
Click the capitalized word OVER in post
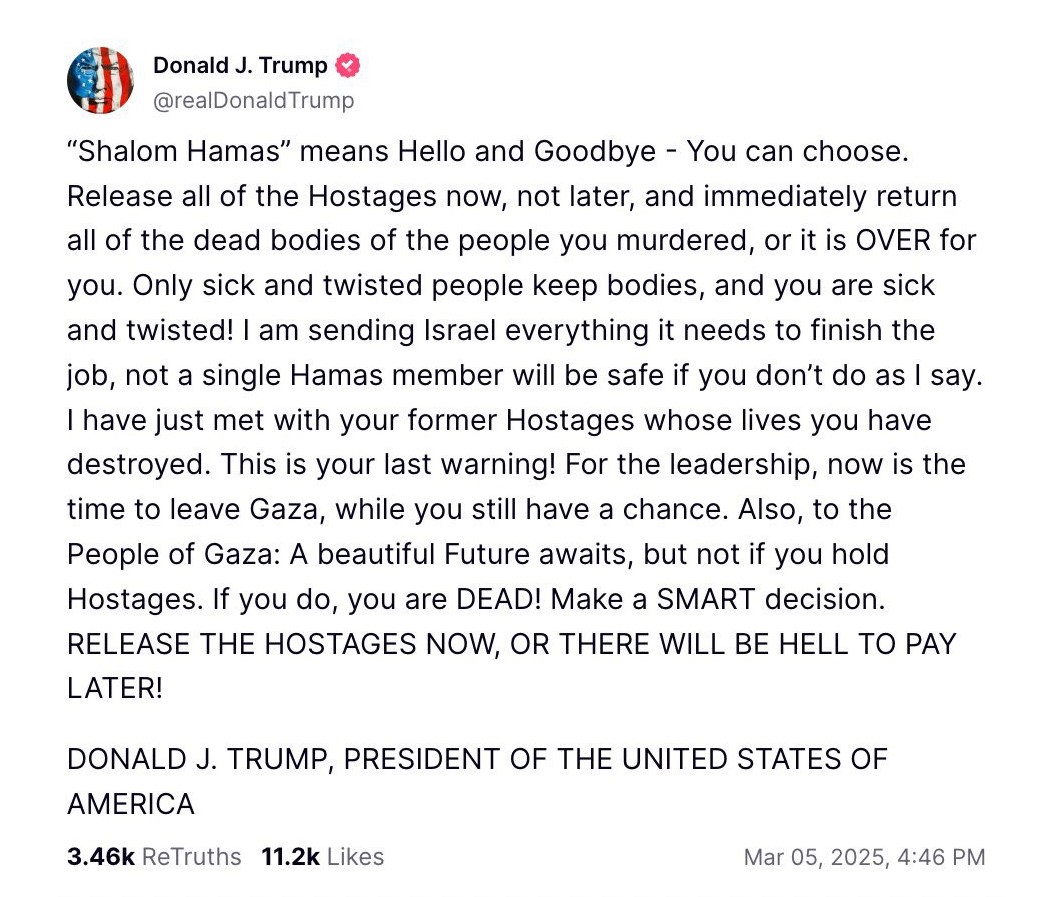(890, 241)
